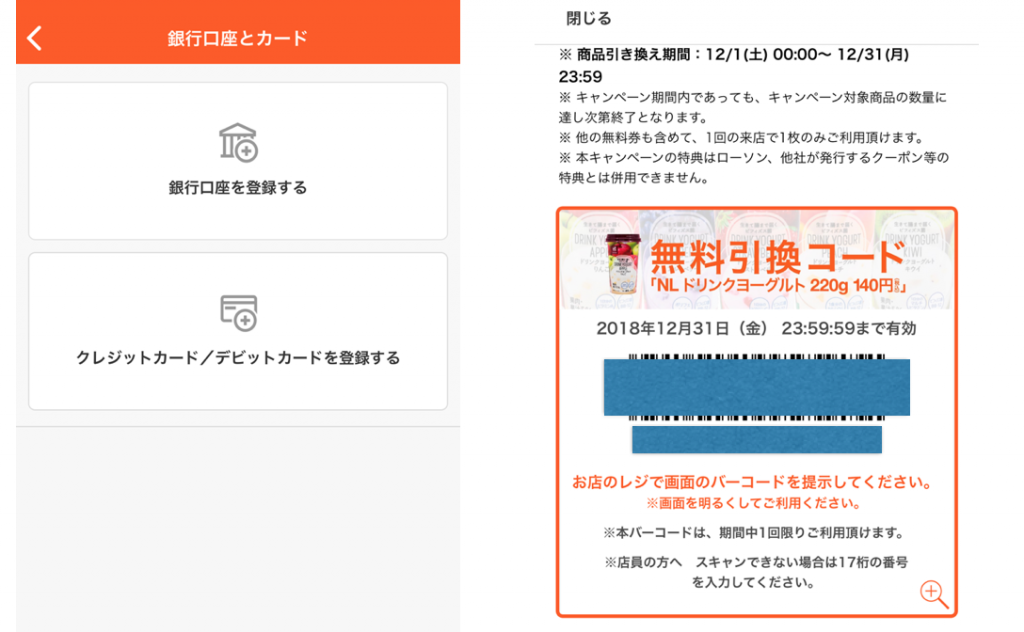Viewport: 1024px width, 632px height.
Task: Open 銀行口座を登録する option
Action: 238,161
